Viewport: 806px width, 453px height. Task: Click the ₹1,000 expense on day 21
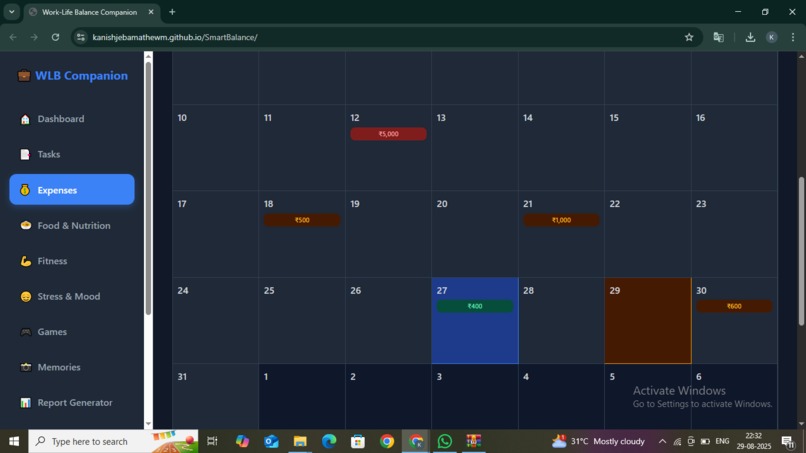coord(561,220)
